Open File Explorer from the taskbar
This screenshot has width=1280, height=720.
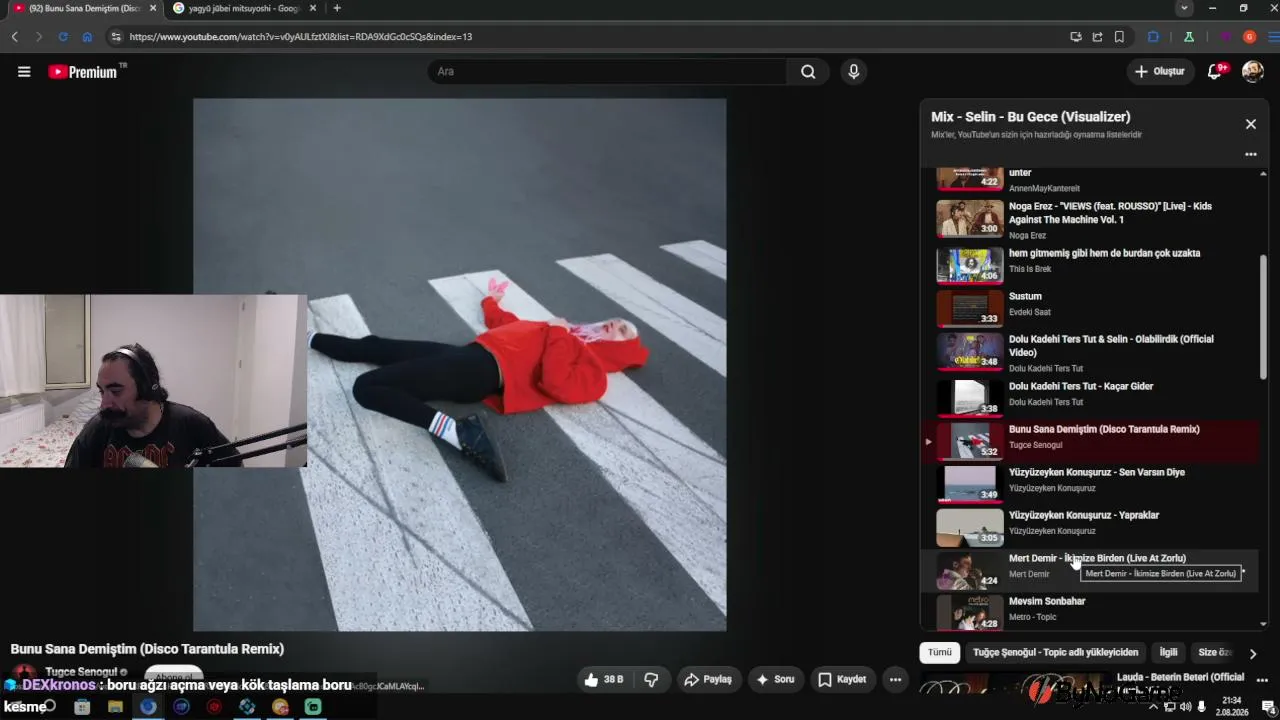pos(115,707)
